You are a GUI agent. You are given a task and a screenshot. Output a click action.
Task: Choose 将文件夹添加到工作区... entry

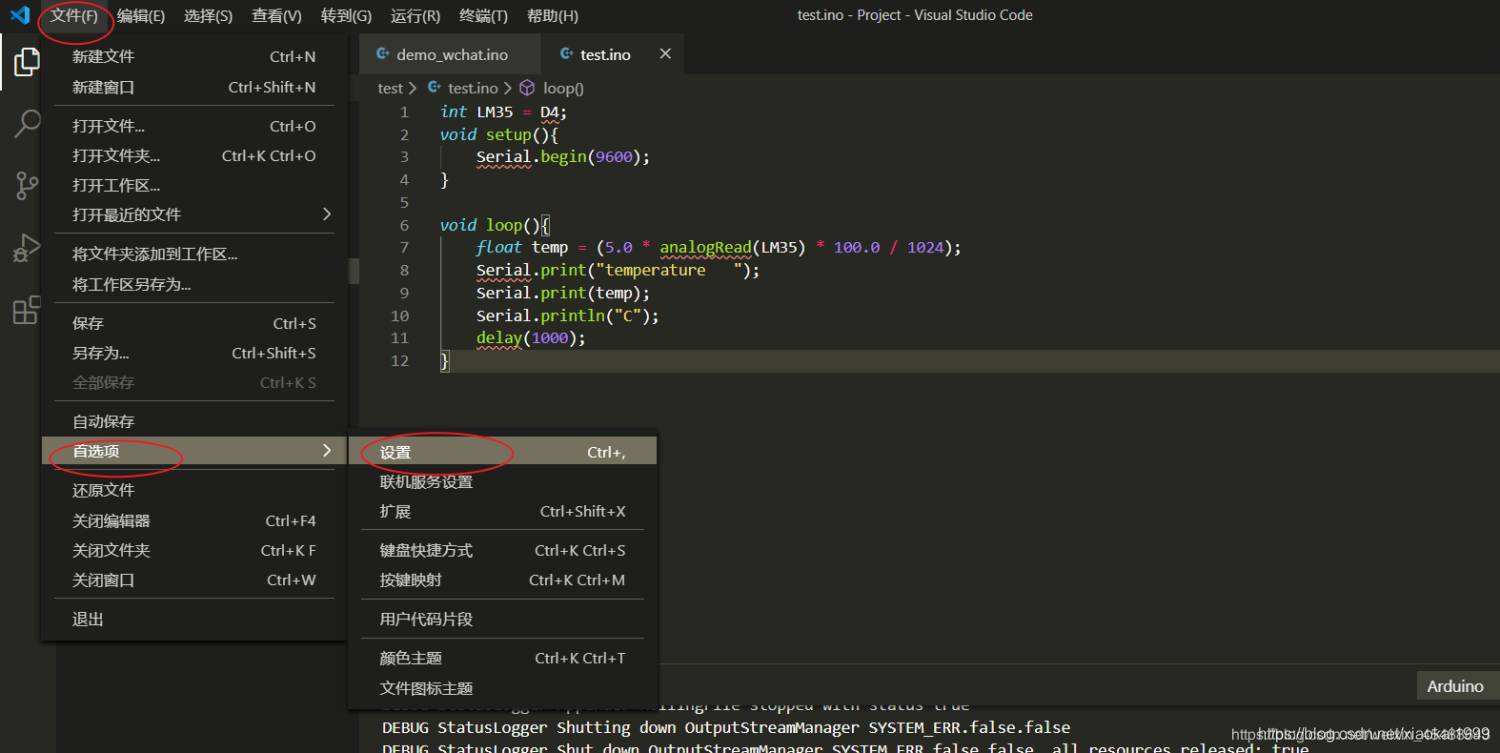tap(194, 254)
